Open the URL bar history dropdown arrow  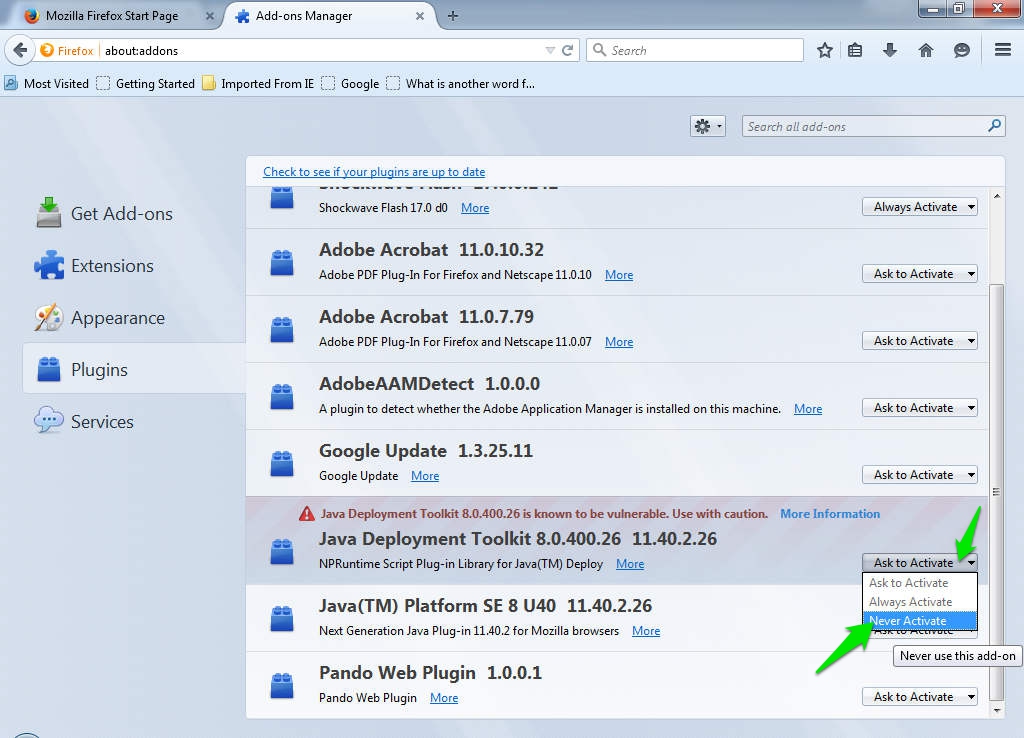coord(550,50)
